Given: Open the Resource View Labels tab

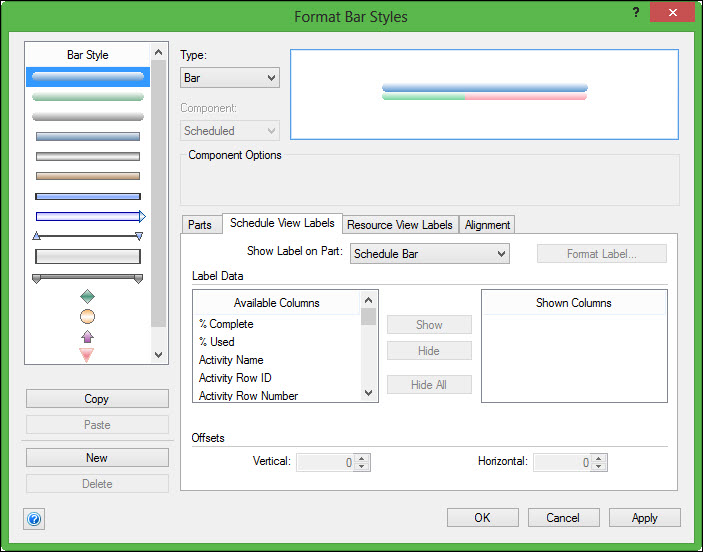Looking at the screenshot, I should pos(399,225).
